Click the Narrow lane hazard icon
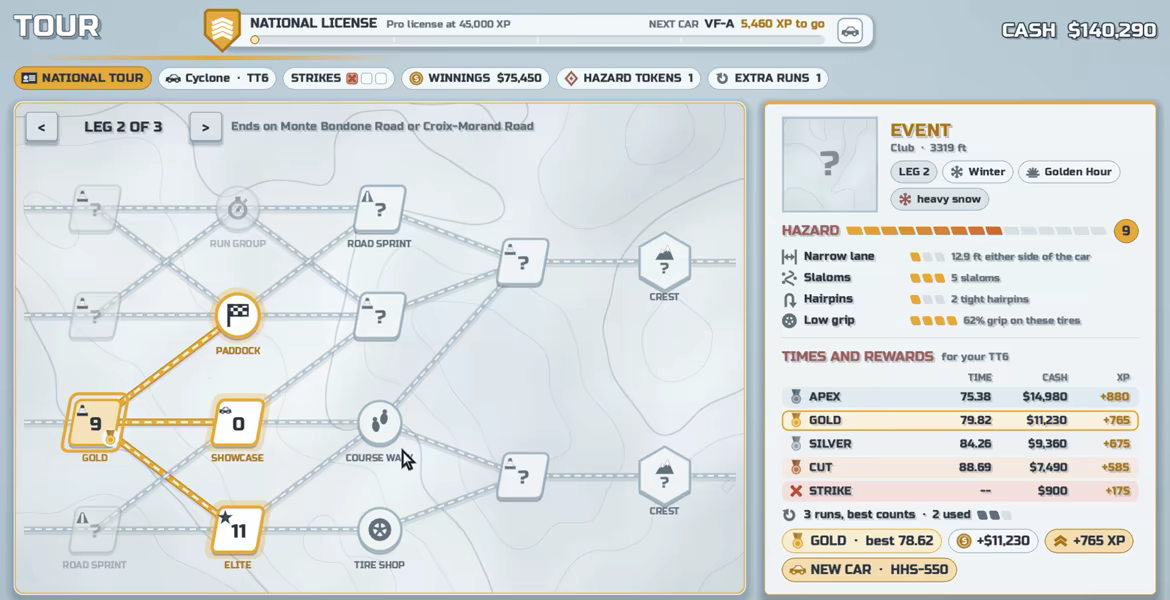 point(789,257)
